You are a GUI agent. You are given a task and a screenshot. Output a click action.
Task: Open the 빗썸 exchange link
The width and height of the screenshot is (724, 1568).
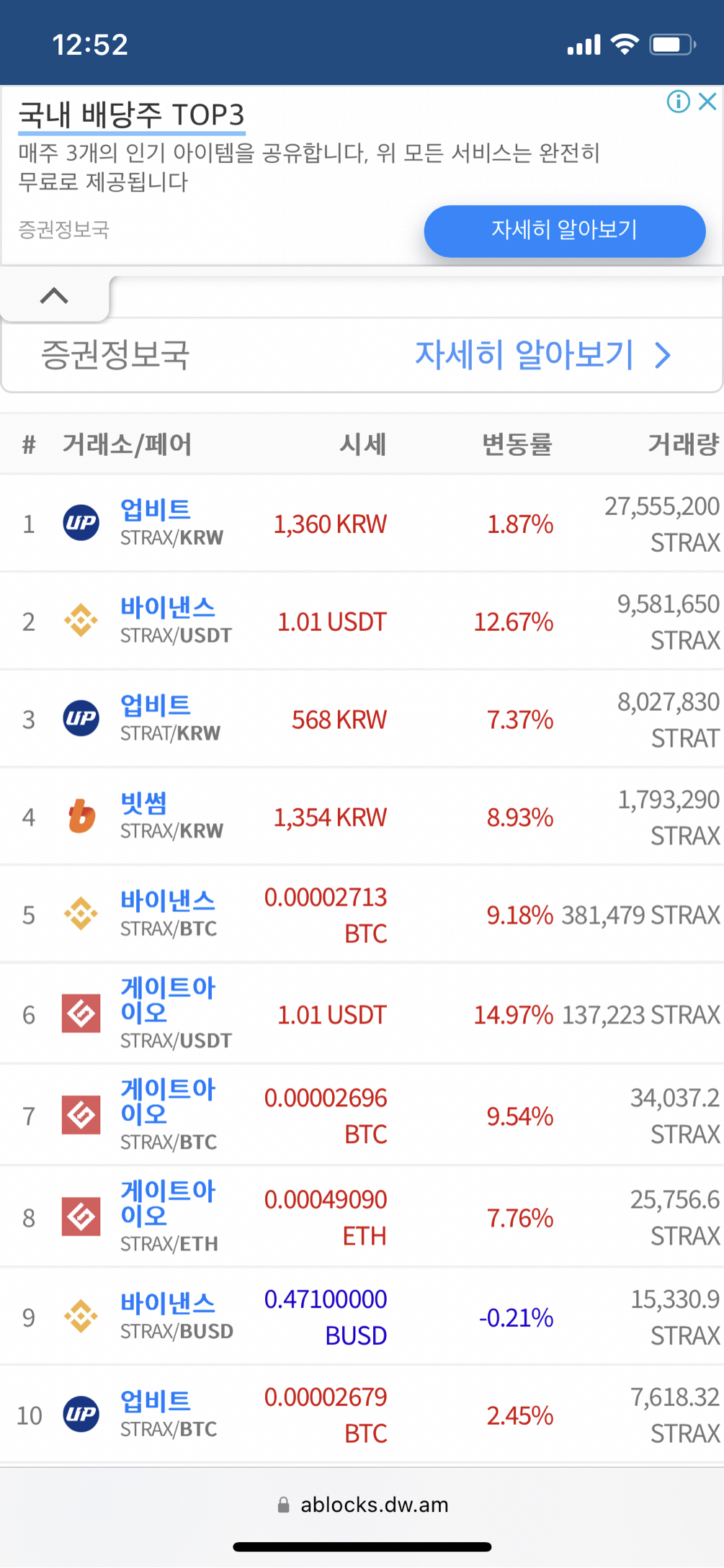[x=144, y=802]
